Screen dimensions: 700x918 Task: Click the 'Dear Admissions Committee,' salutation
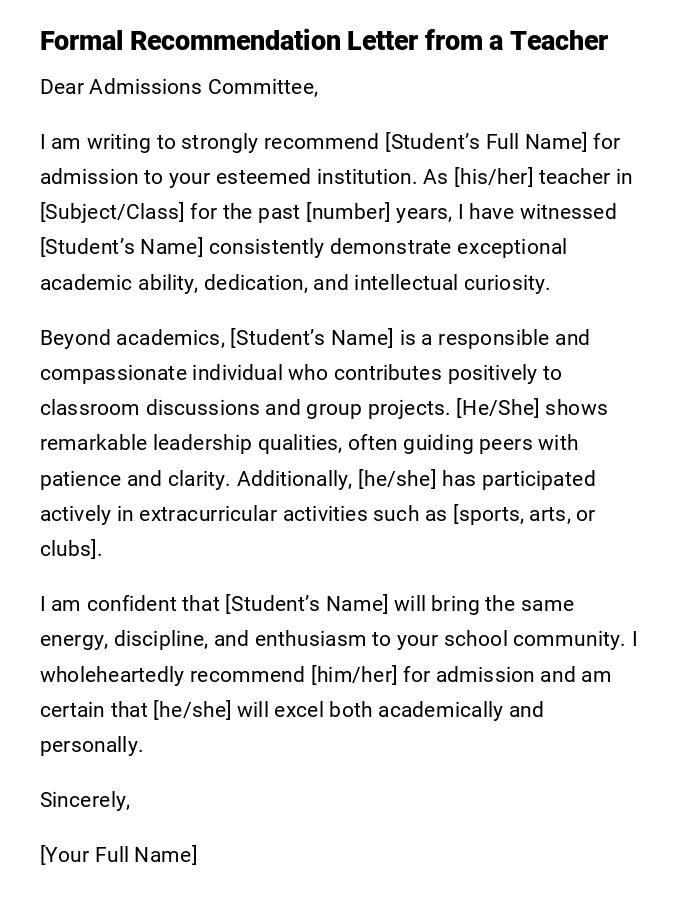click(x=179, y=87)
